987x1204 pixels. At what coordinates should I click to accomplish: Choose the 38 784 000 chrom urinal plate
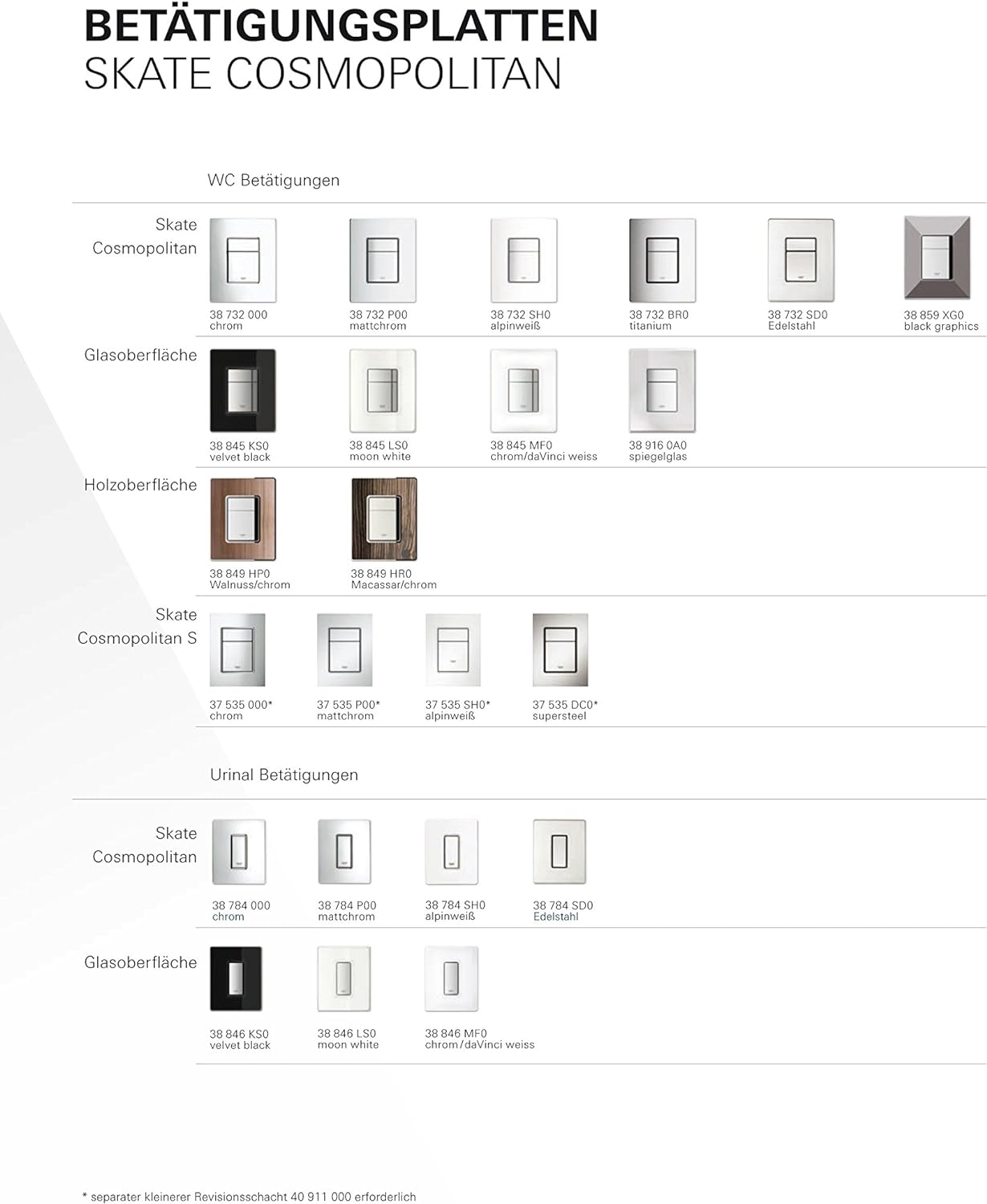(238, 852)
